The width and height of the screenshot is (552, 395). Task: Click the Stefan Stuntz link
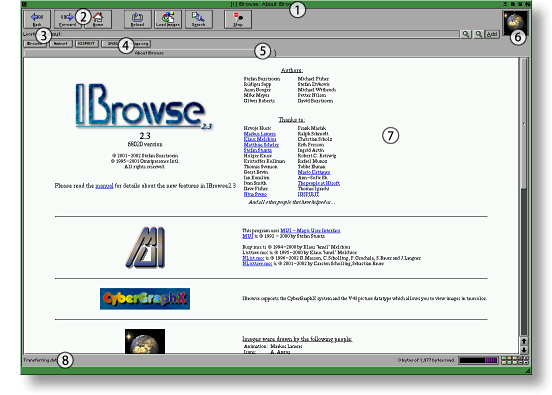click(257, 150)
